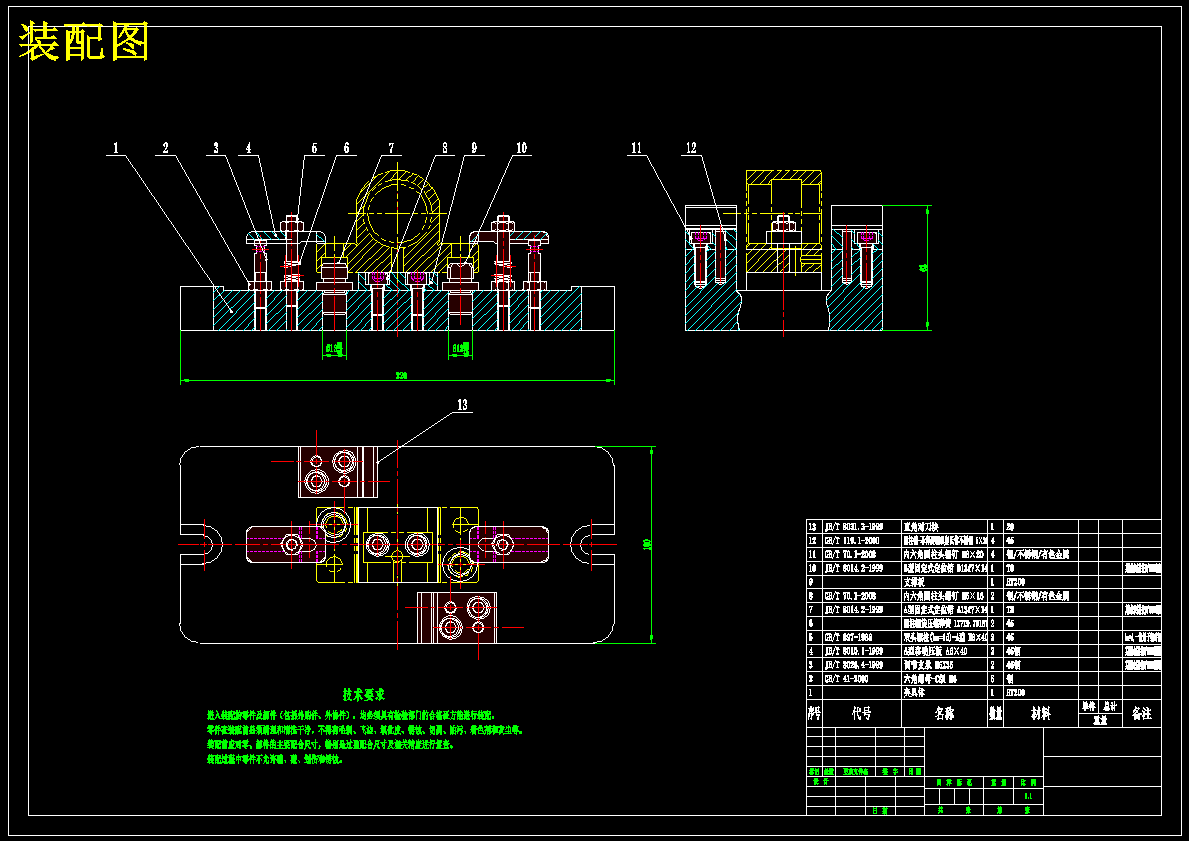Click JB/T 8014.2-1999 in parts list row 7

(854, 610)
